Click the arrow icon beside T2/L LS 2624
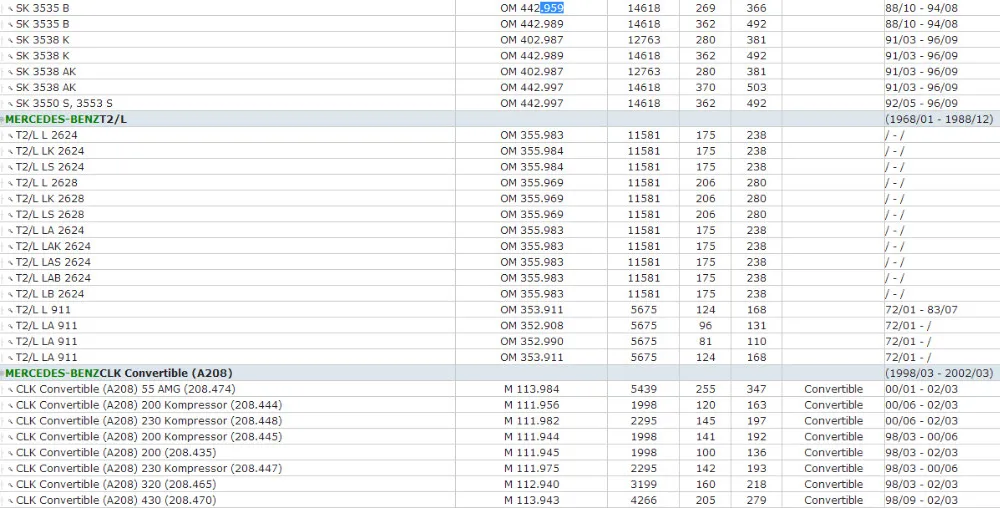The height and width of the screenshot is (508, 1000). (10, 168)
